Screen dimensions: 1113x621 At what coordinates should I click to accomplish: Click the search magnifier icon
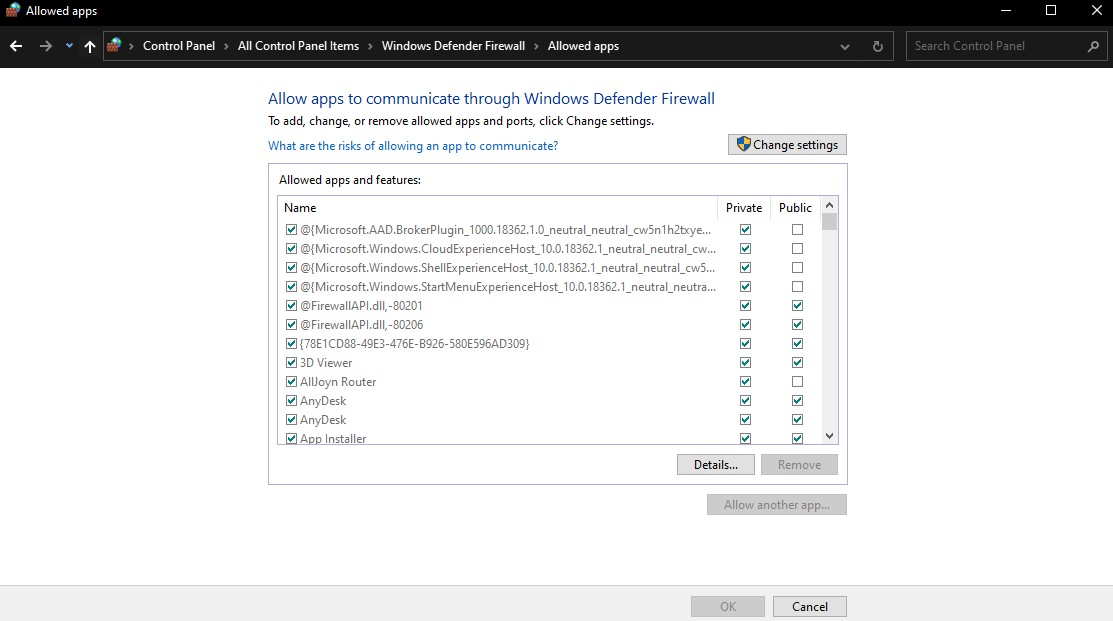[x=1092, y=46]
